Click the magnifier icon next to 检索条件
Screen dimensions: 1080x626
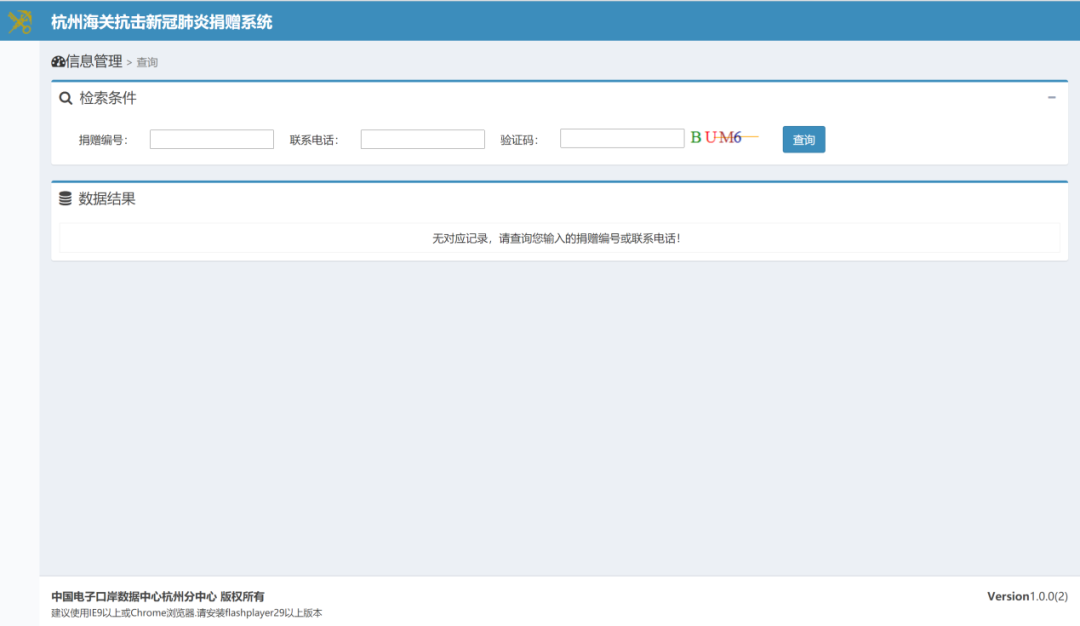(x=66, y=98)
